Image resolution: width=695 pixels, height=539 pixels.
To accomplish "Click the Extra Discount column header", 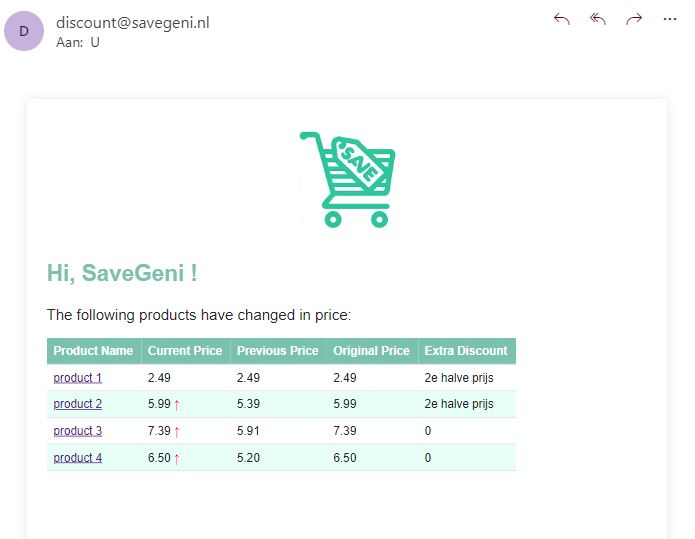I will point(466,351).
